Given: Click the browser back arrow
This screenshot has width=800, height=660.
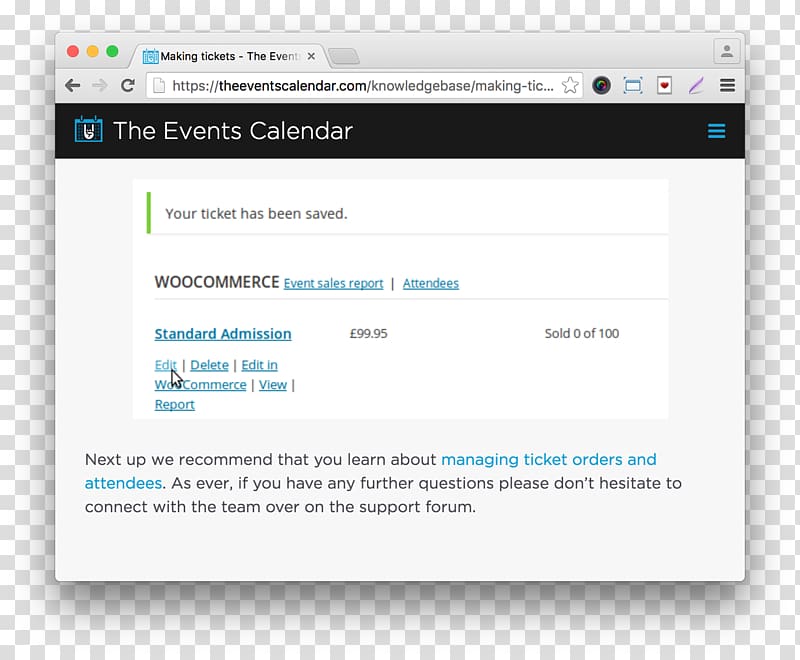Looking at the screenshot, I should (73, 85).
